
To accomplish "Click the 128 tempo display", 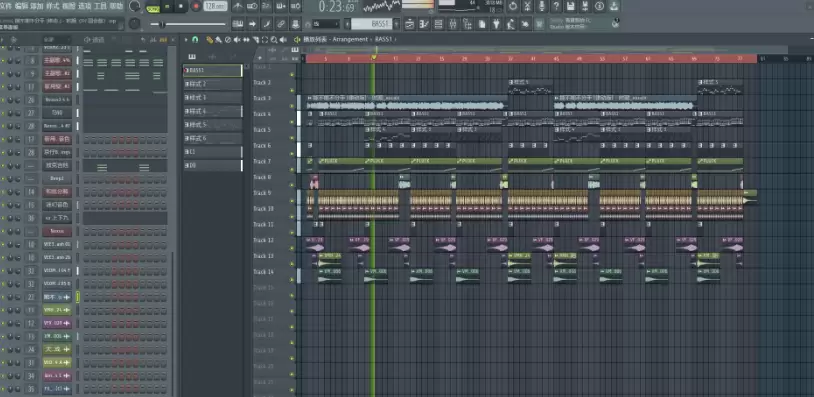I will point(215,6).
